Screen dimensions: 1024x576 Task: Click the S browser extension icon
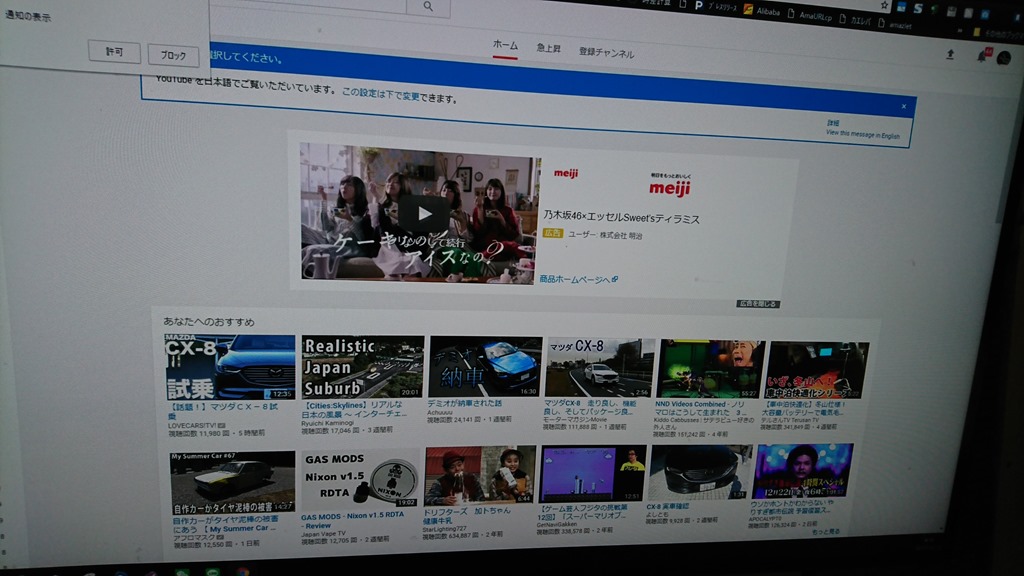click(918, 8)
